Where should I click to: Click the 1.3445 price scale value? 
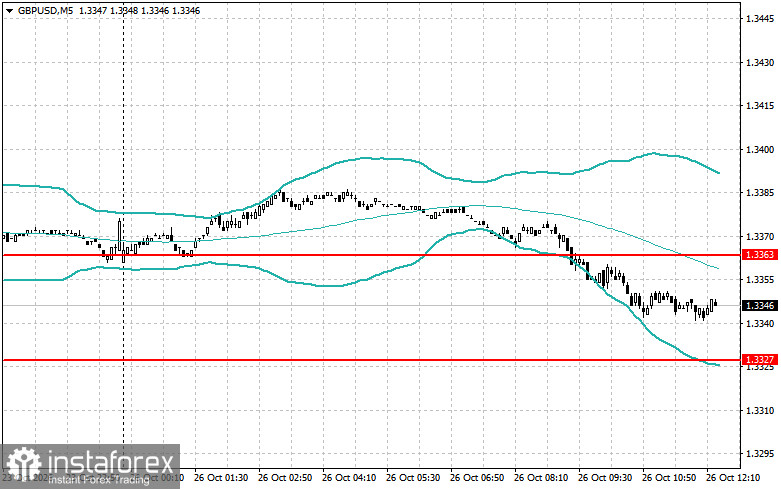click(x=760, y=19)
